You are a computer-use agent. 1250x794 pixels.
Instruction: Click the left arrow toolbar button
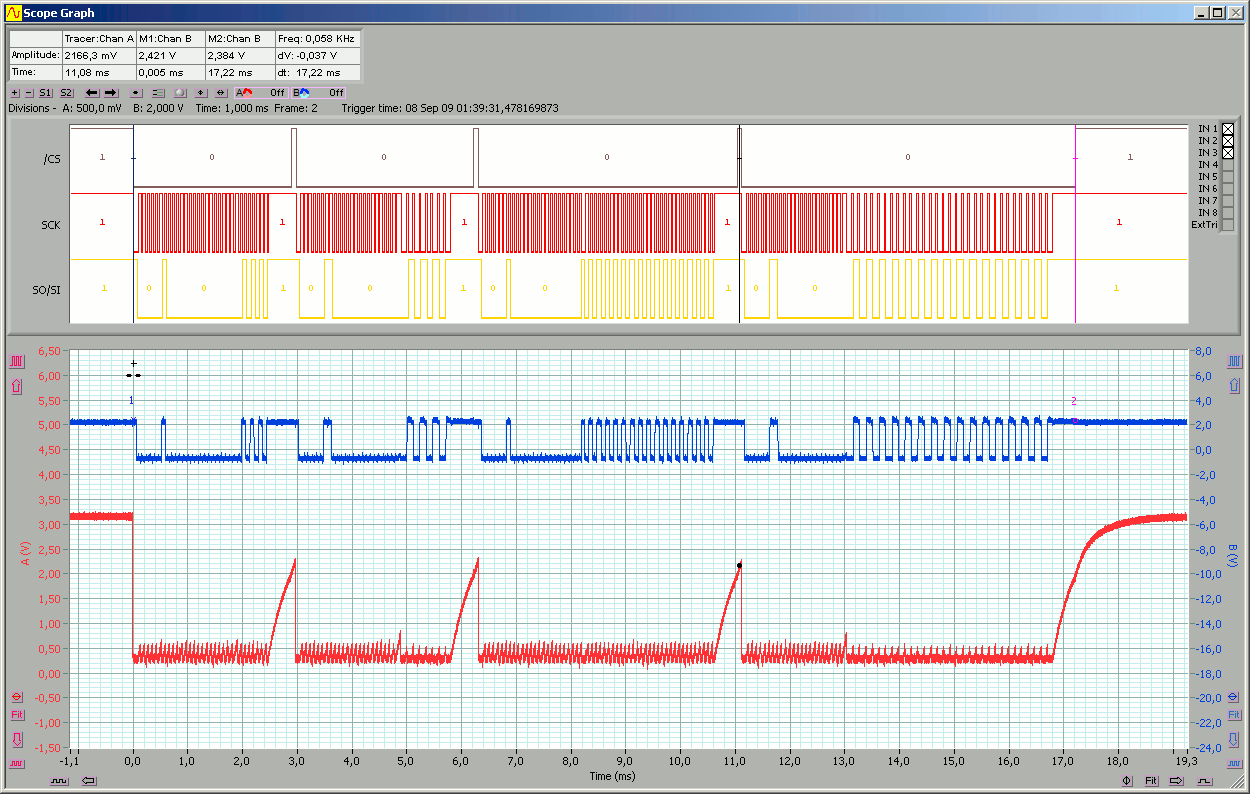point(92,92)
